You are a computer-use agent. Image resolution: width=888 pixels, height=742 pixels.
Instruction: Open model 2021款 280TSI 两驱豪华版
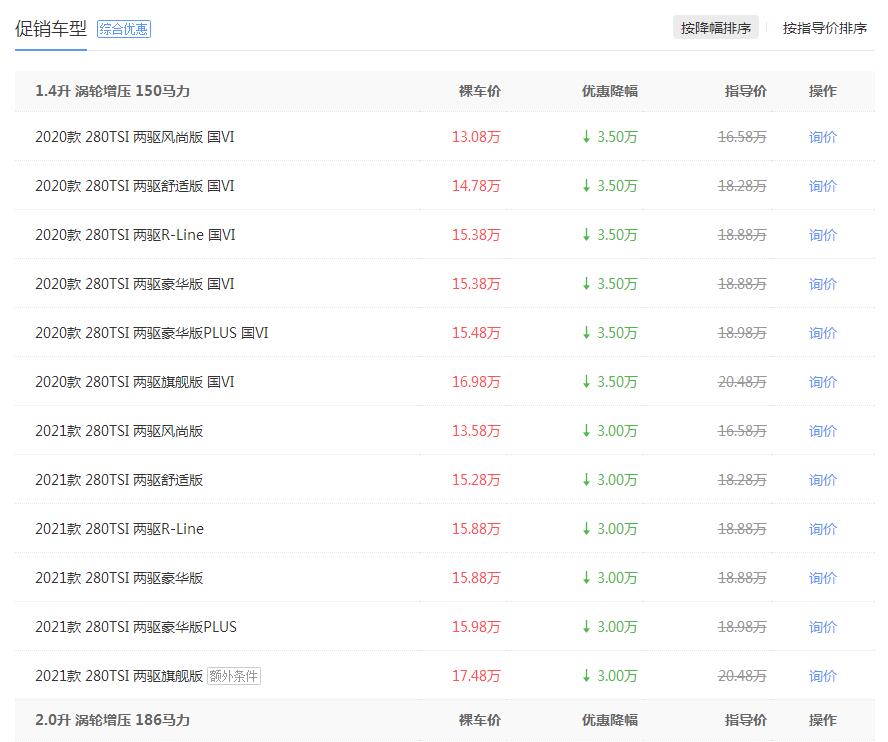[119, 578]
